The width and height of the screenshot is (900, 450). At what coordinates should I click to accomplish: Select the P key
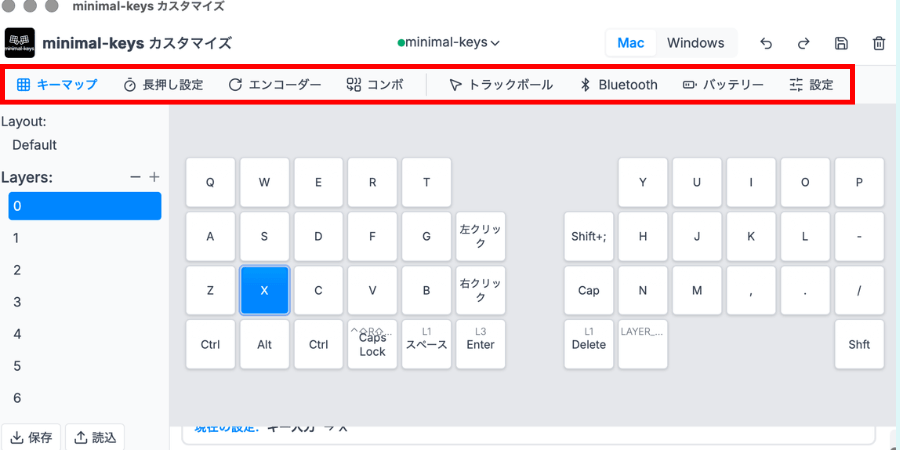point(859,183)
